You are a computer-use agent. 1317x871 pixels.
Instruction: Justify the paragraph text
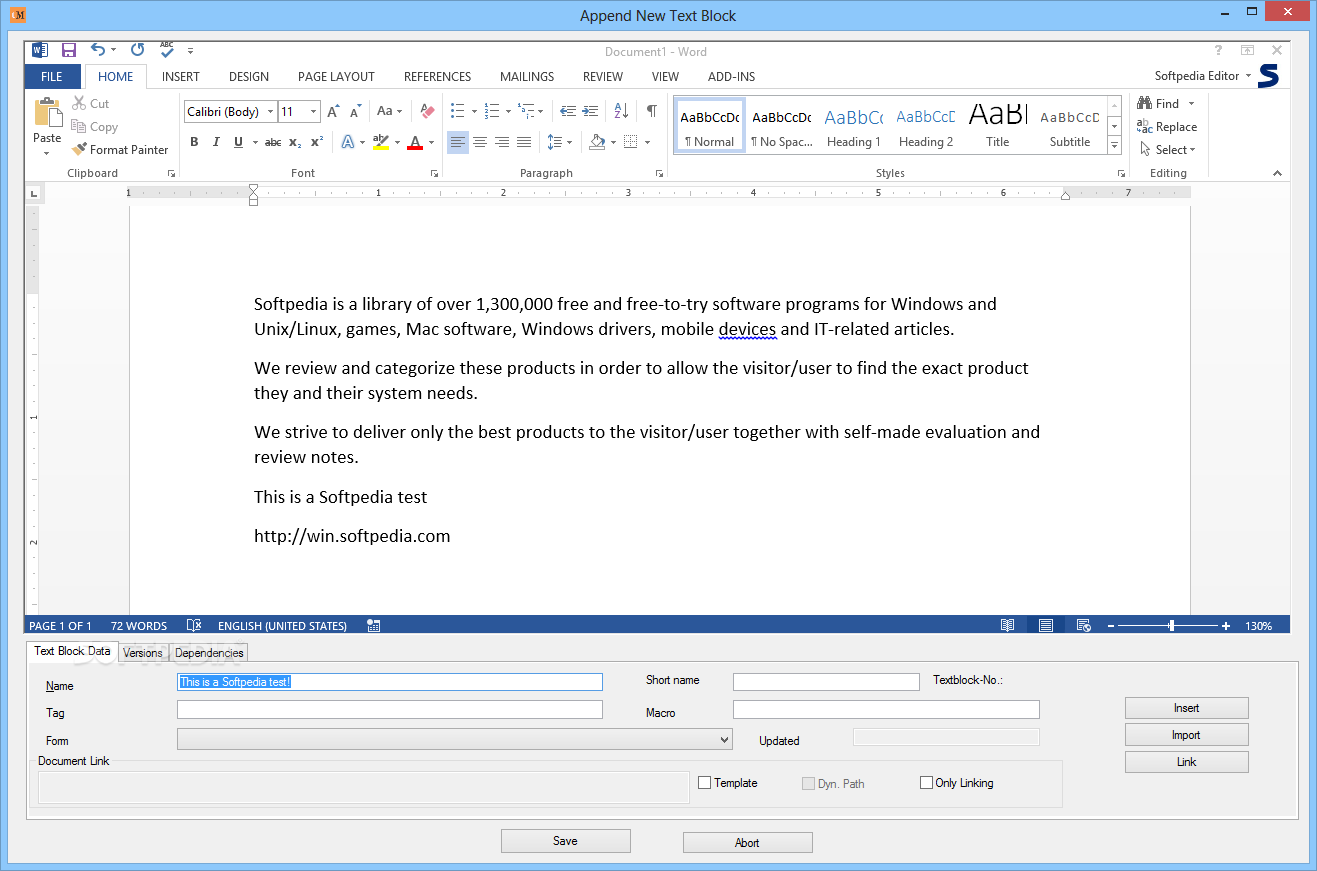(x=524, y=142)
